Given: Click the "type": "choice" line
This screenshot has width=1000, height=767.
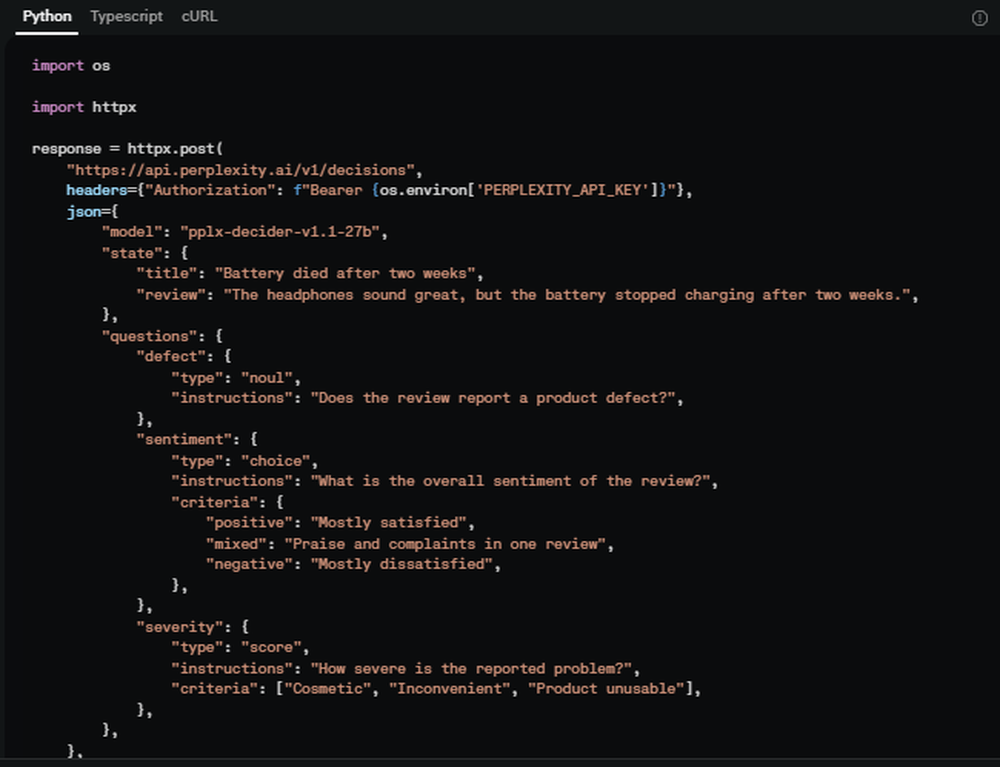Looking at the screenshot, I should point(244,461).
